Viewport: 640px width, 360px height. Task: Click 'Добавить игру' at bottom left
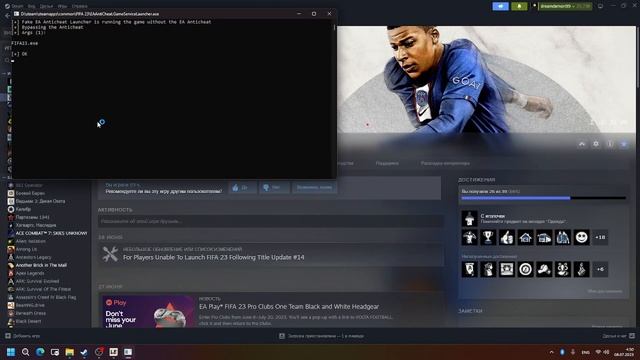22,336
